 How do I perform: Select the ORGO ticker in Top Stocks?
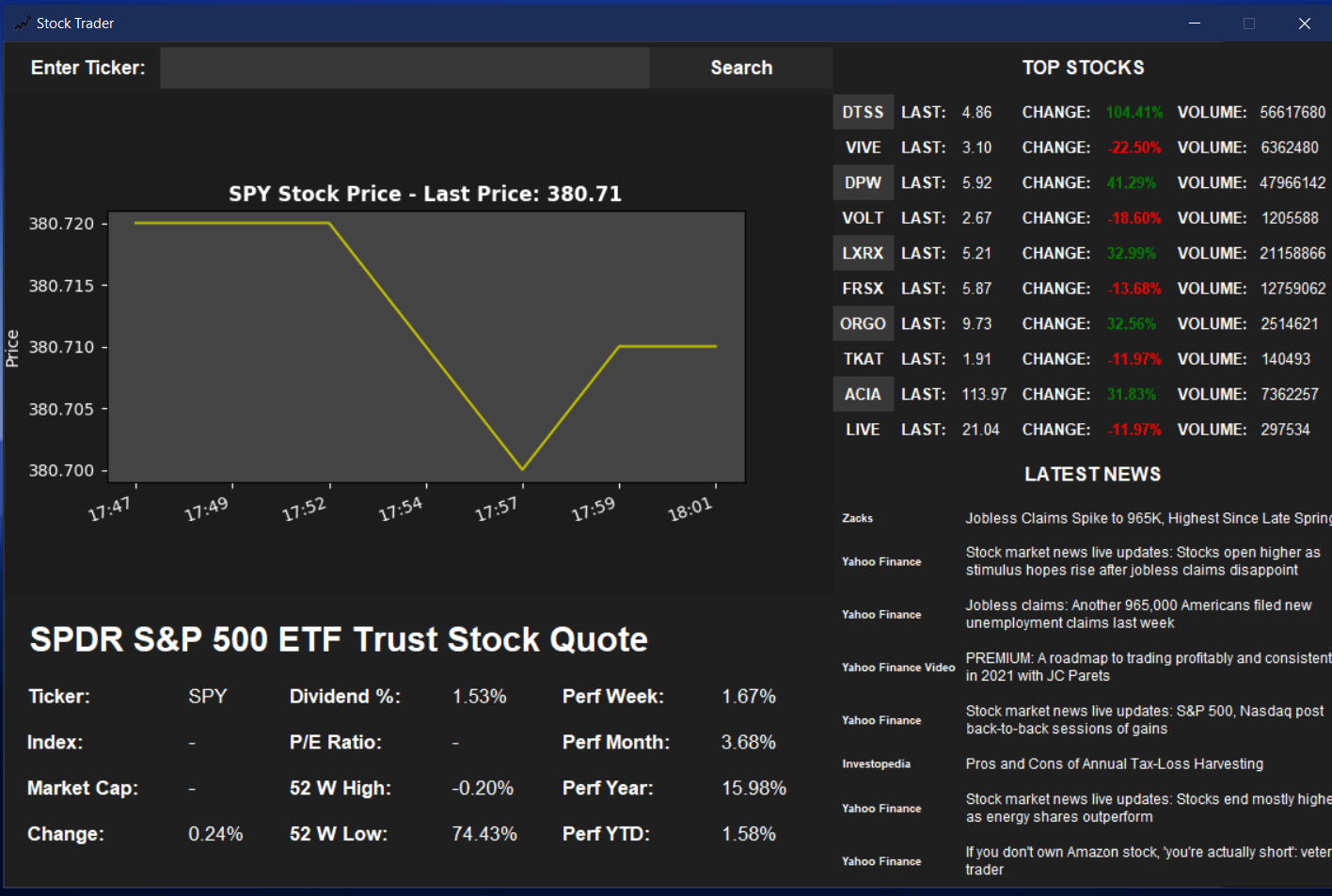point(863,323)
